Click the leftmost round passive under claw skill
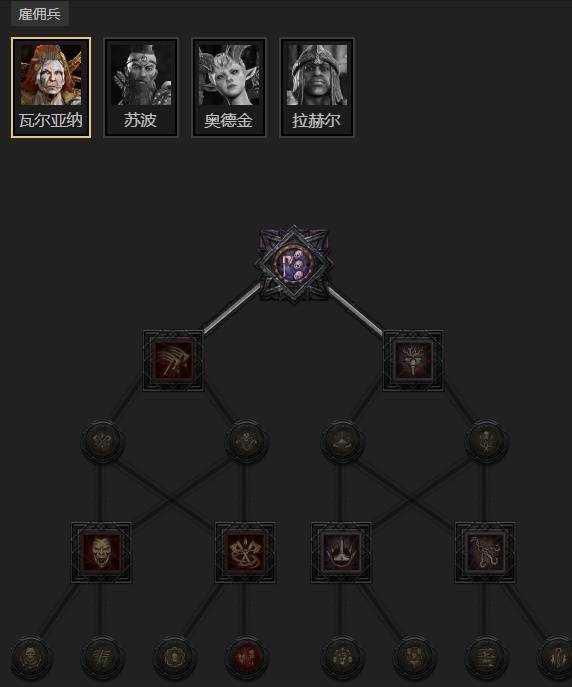The image size is (572, 687). (x=101, y=442)
